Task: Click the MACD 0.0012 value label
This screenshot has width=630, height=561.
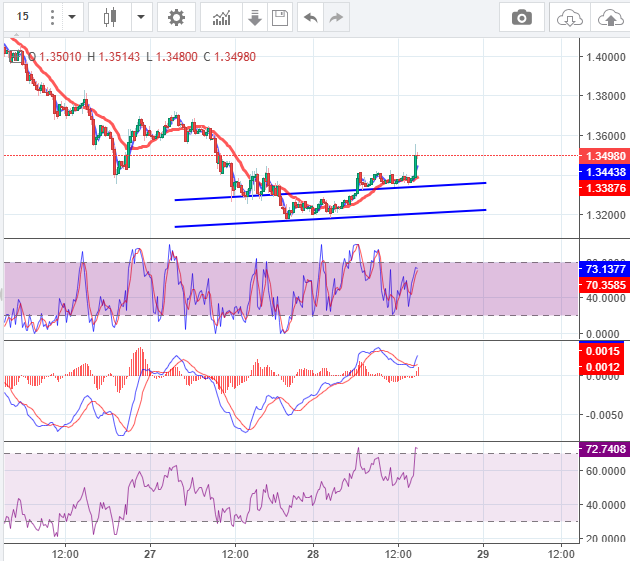Action: [x=601, y=367]
